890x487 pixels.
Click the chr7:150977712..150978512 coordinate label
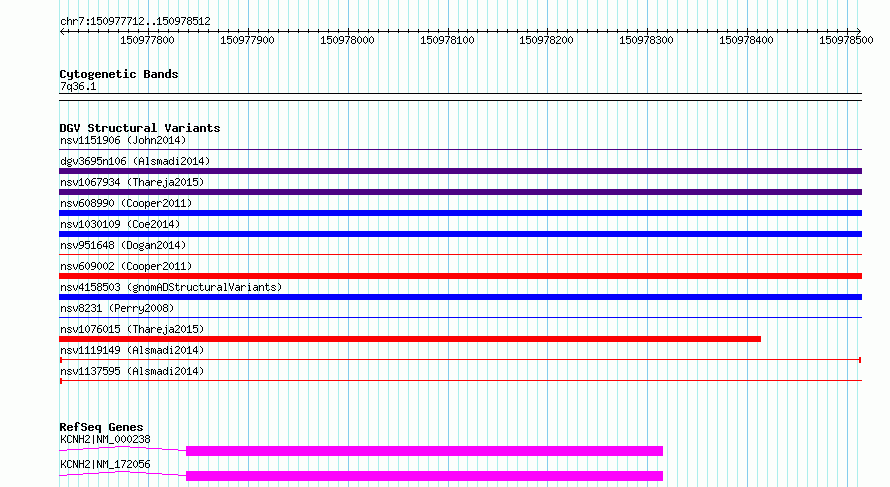135,21
